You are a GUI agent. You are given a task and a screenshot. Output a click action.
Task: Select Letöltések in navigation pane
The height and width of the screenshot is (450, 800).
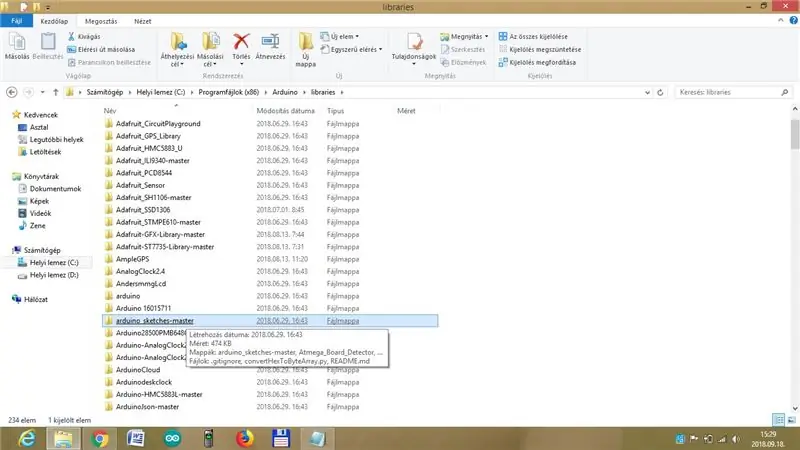tap(45, 152)
